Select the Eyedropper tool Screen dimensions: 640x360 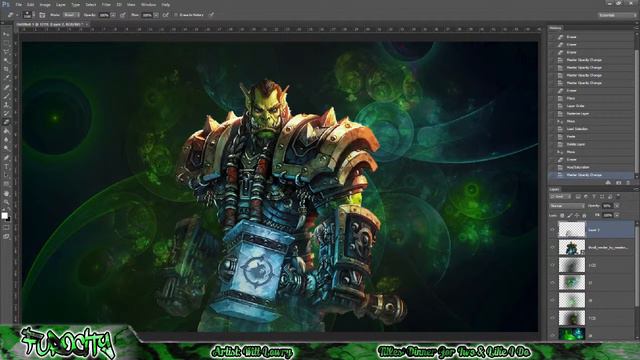pyautogui.click(x=6, y=78)
